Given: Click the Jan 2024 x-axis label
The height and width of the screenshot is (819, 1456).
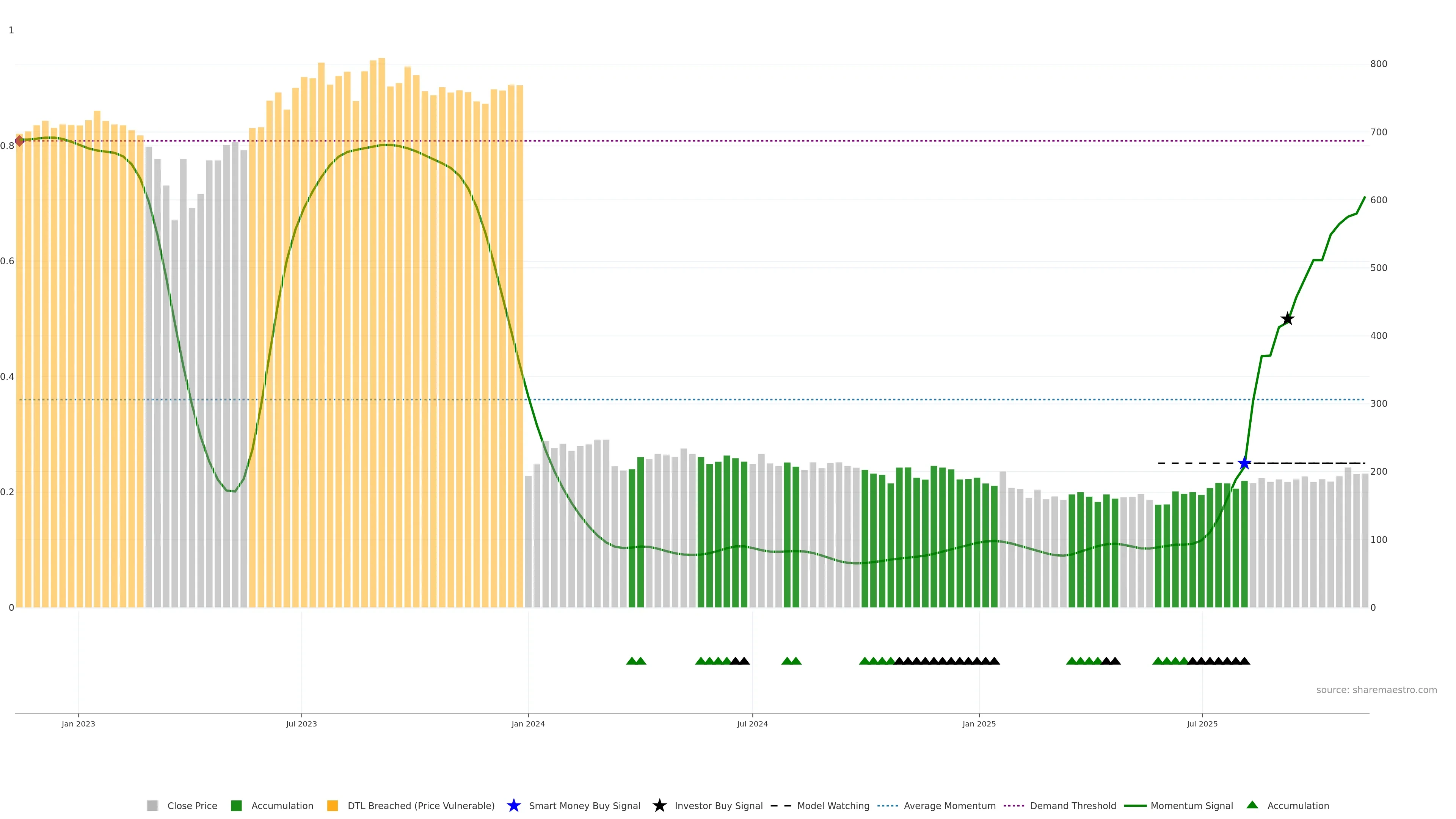Looking at the screenshot, I should 528,723.
